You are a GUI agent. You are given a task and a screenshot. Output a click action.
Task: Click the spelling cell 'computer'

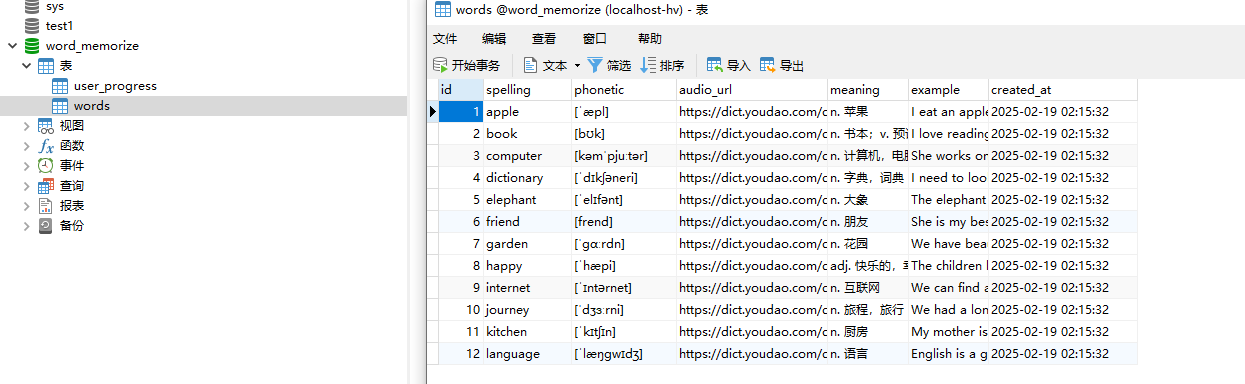click(527, 156)
